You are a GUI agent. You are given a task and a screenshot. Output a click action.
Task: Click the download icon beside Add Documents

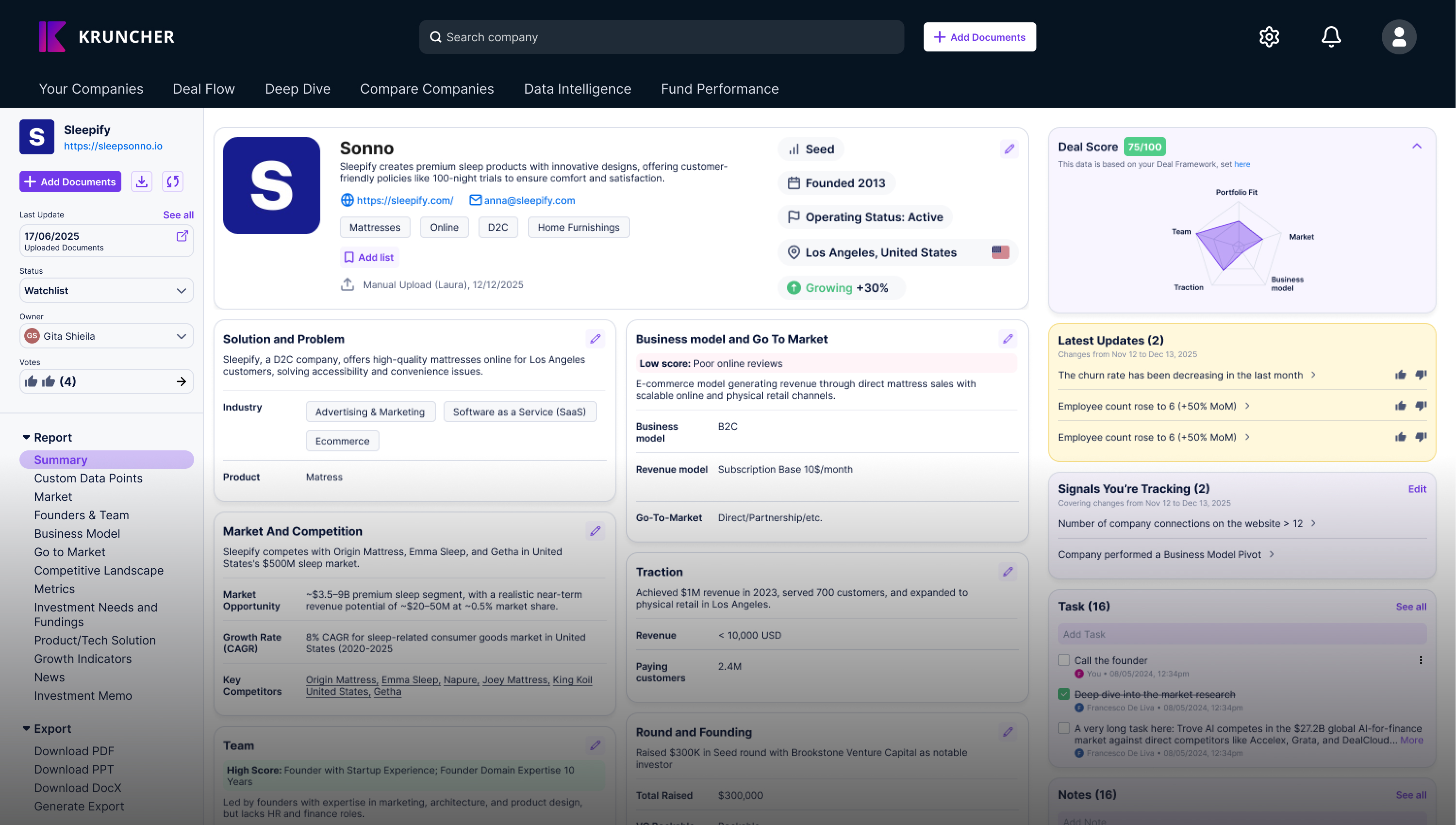coord(142,181)
